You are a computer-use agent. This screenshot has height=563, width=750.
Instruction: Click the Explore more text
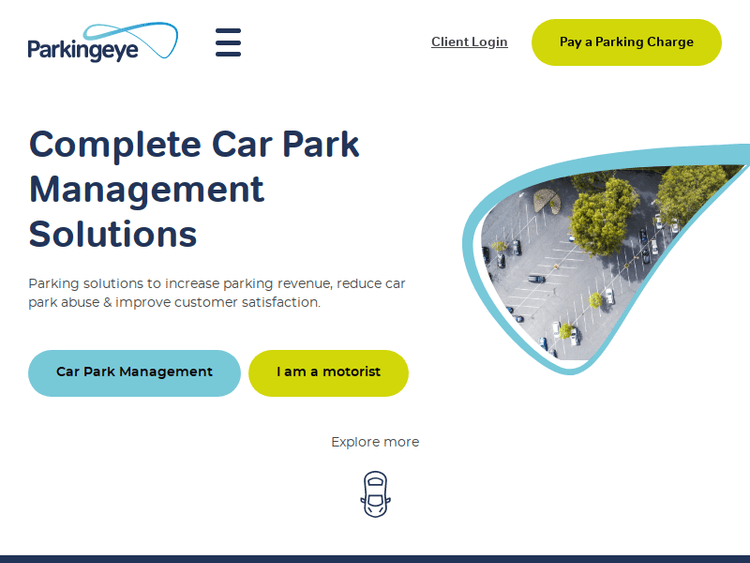(375, 442)
